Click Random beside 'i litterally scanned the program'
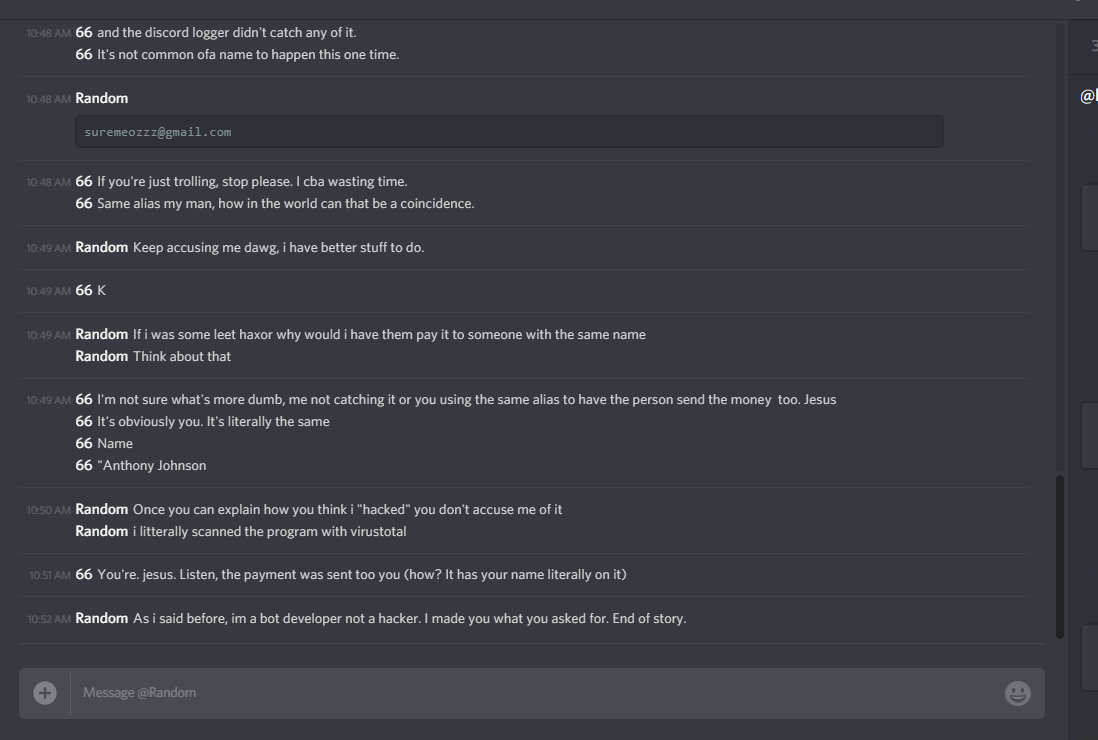 pyautogui.click(x=102, y=531)
